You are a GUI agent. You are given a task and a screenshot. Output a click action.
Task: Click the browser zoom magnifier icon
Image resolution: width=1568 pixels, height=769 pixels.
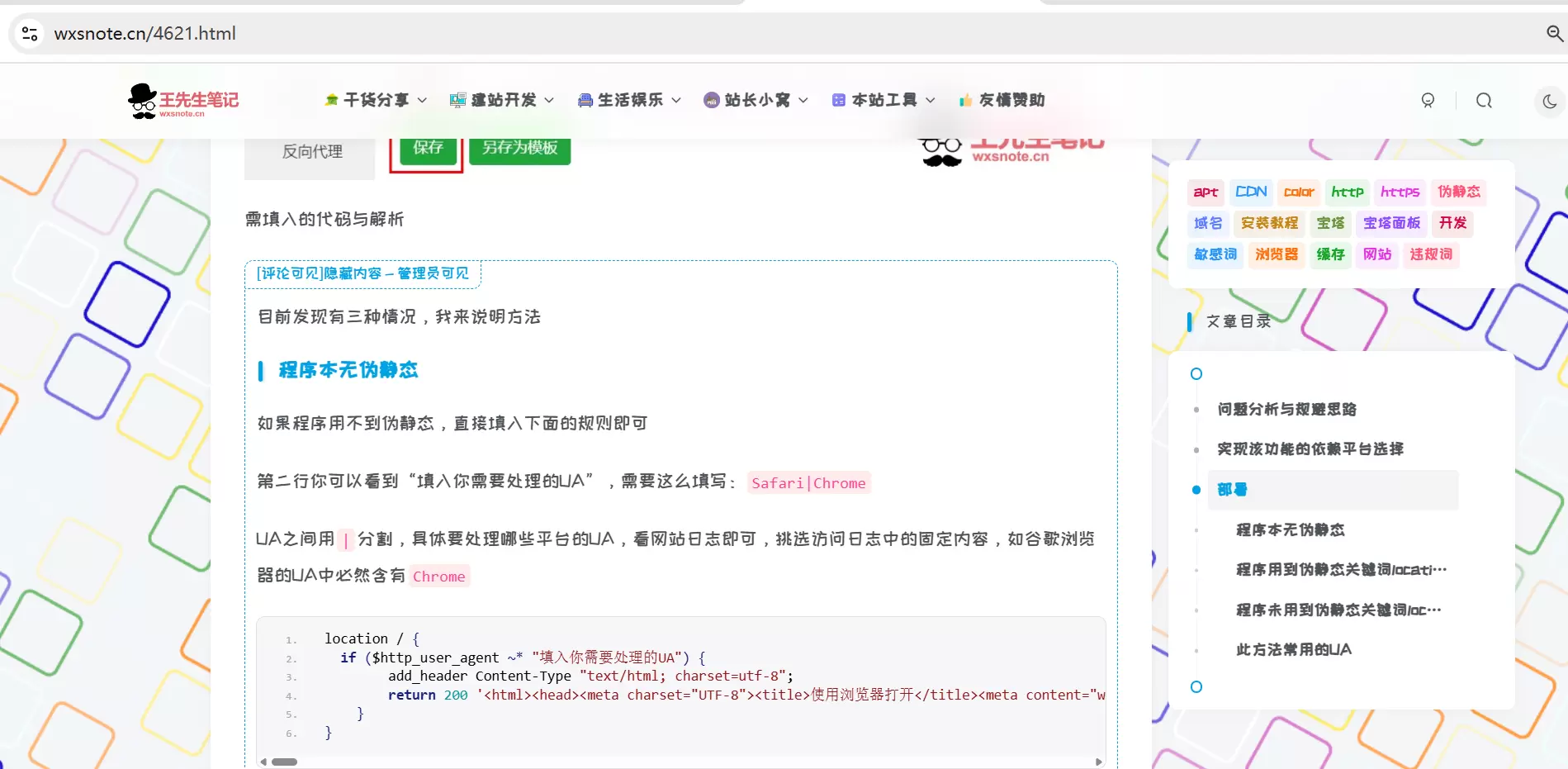click(x=1555, y=33)
